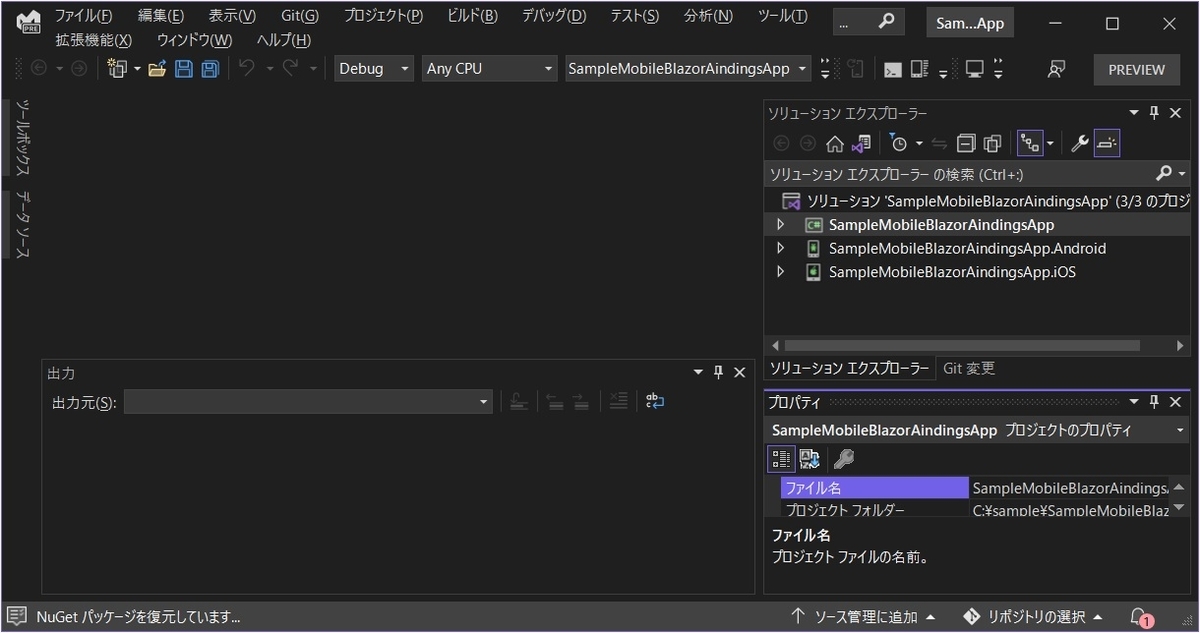Toggle word wrap in Output panel
The width and height of the screenshot is (1200, 633).
tap(655, 401)
